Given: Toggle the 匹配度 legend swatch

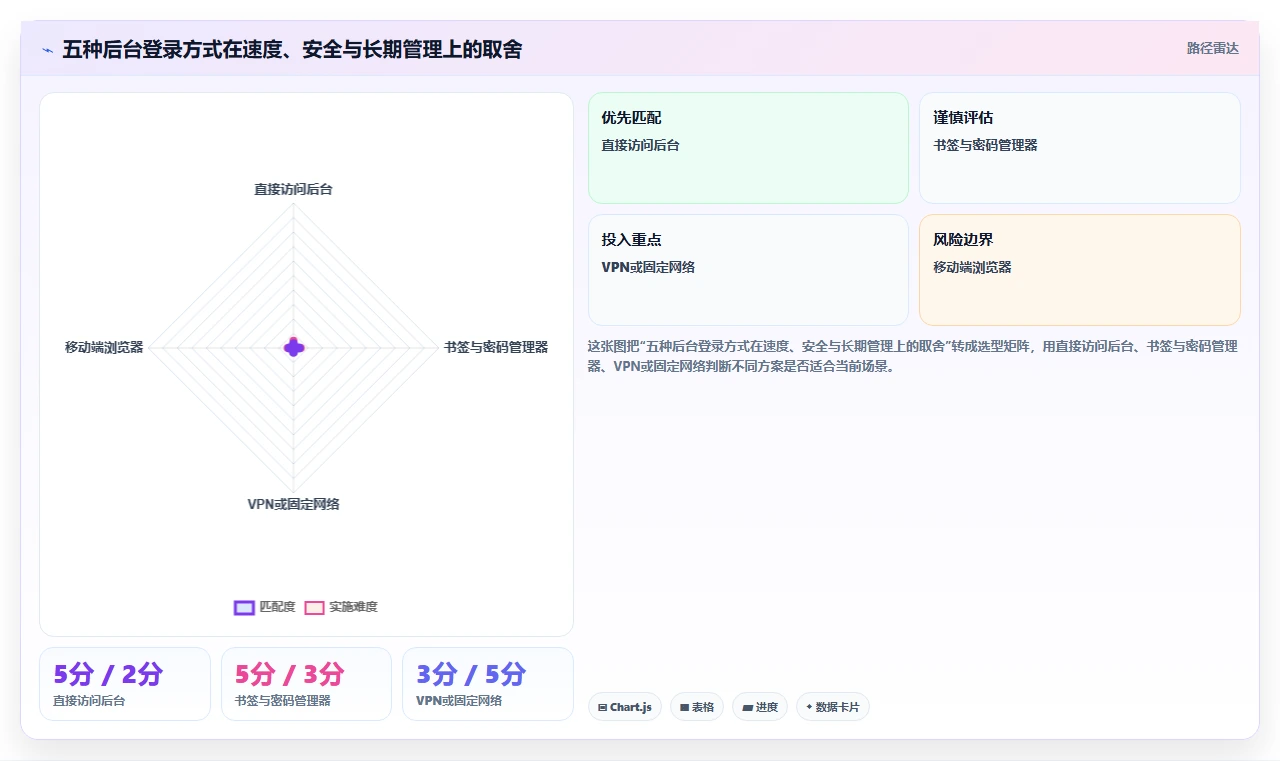Looking at the screenshot, I should pyautogui.click(x=244, y=607).
